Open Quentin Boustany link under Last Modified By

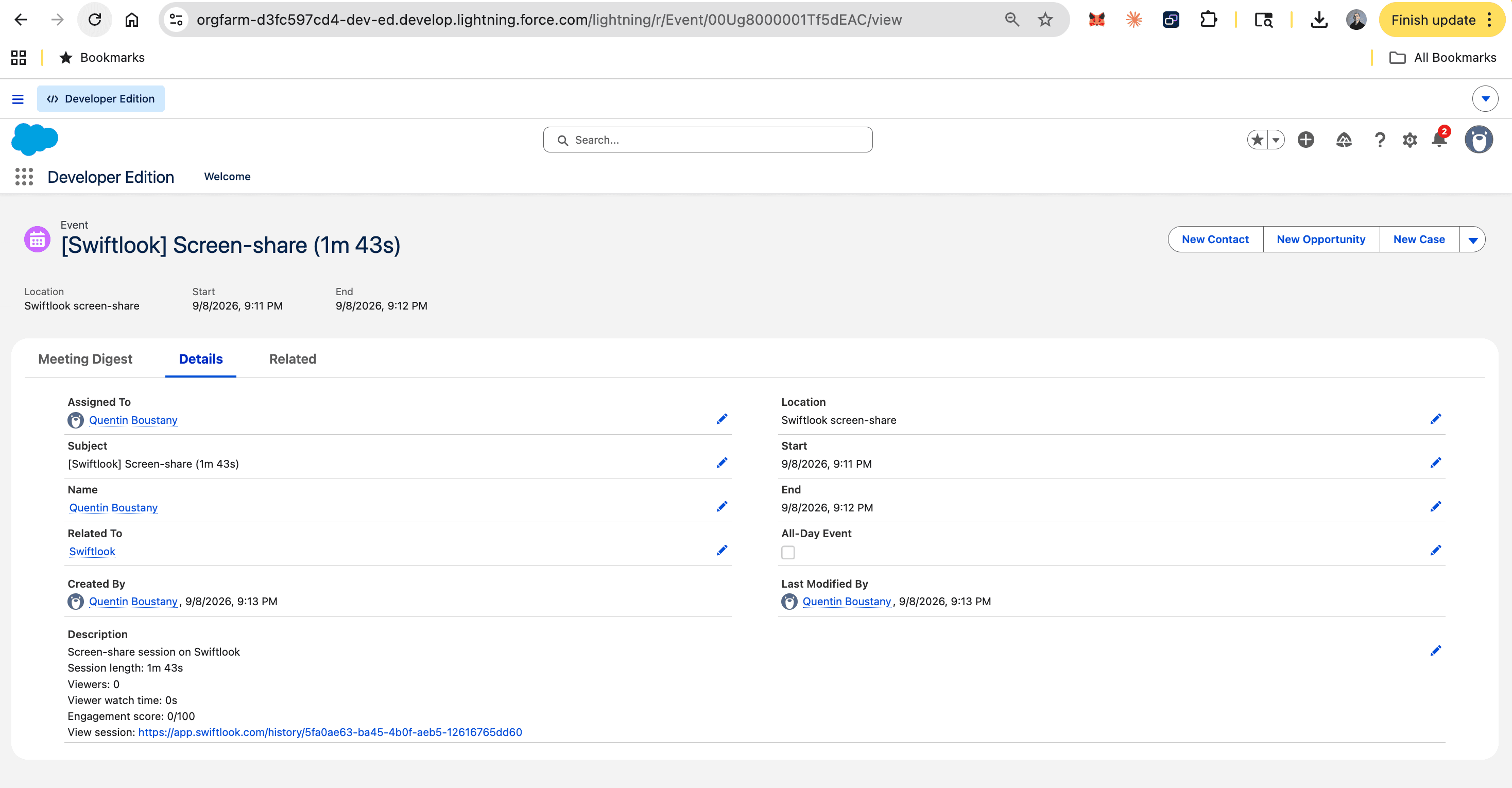[847, 601]
